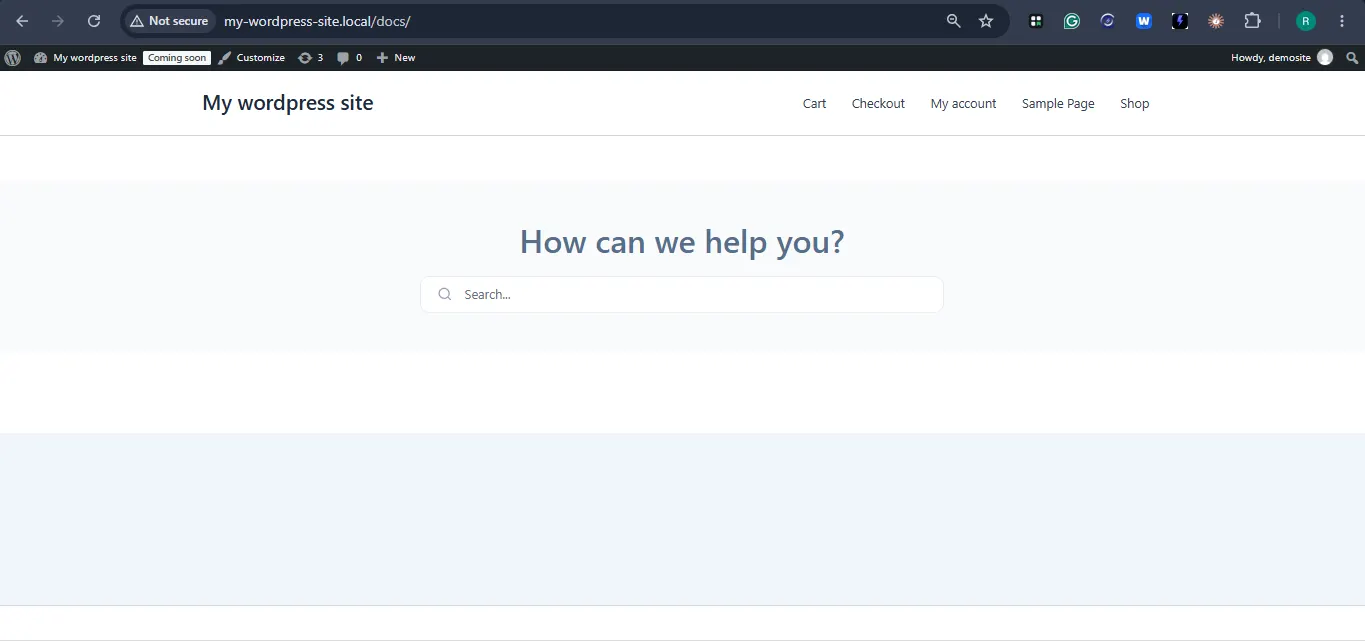Click the magnifier icon inside docs search

point(445,294)
